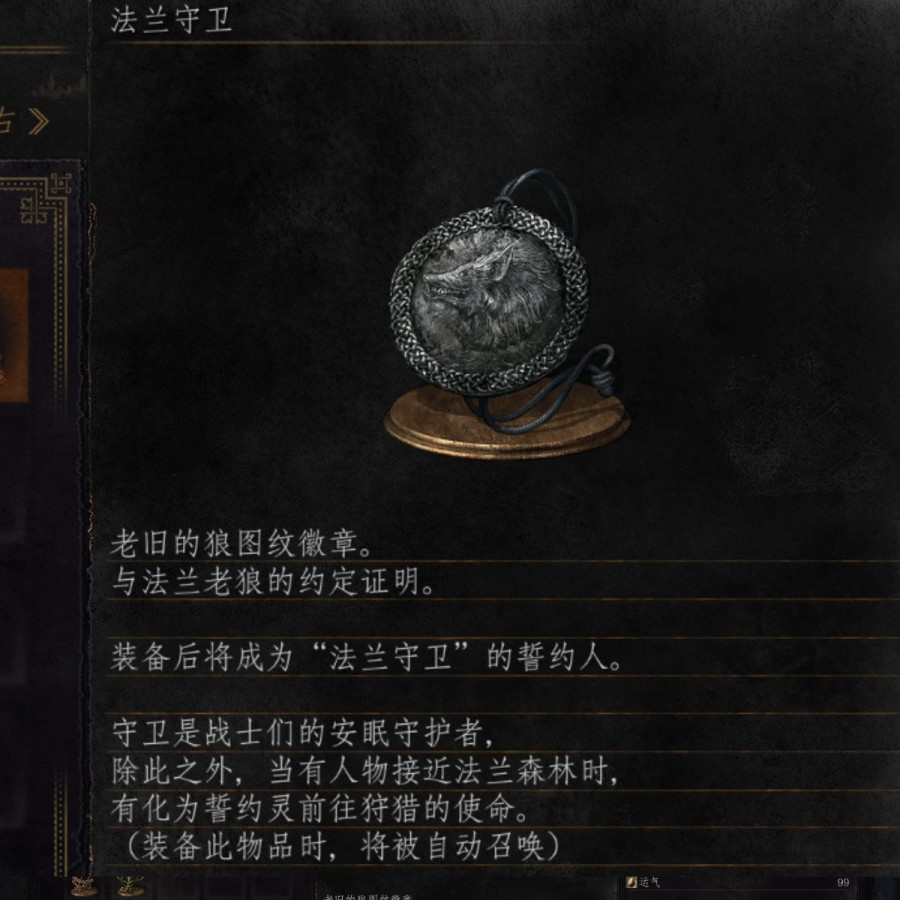Click the luck value 99
Image resolution: width=900 pixels, height=900 pixels.
[x=843, y=883]
